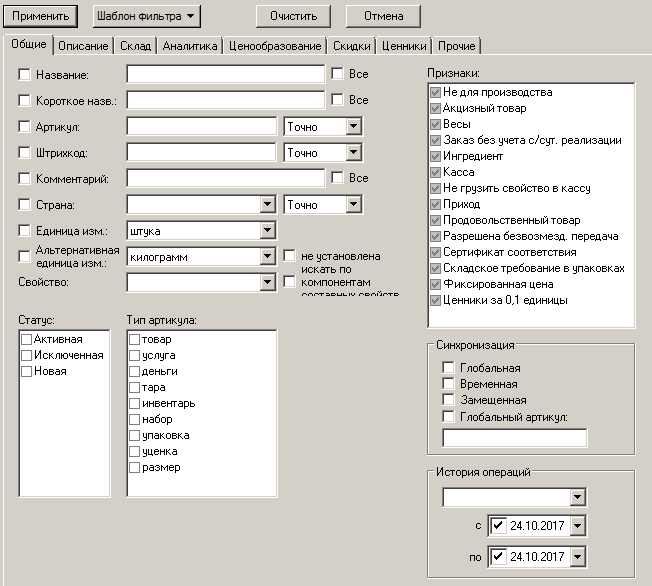Check the набор article type
652x586 pixels.
point(134,419)
